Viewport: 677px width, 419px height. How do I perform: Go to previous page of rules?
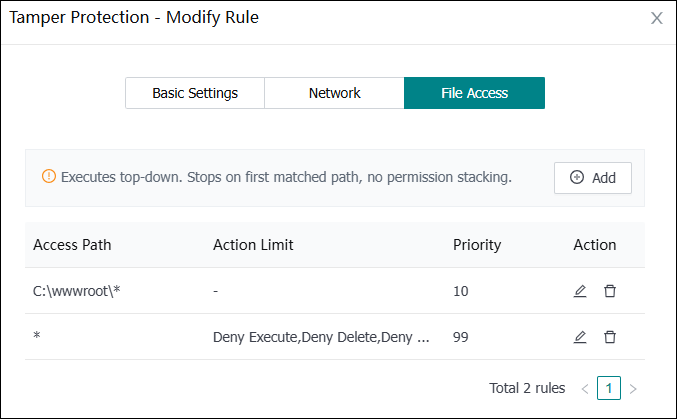coord(585,388)
